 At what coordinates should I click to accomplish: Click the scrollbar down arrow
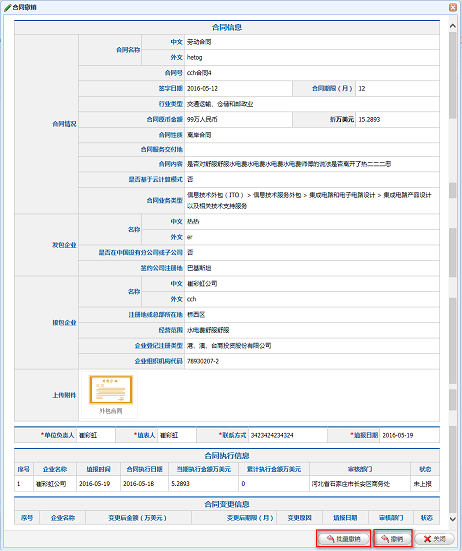(453, 519)
